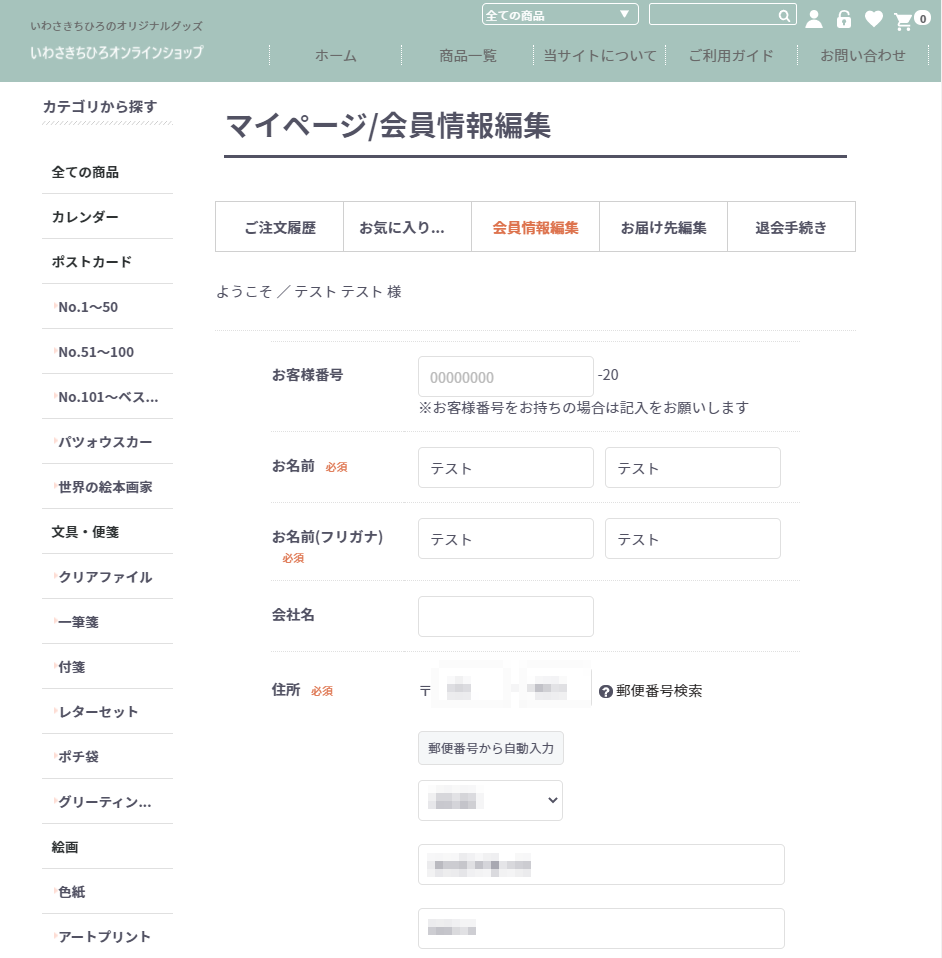This screenshot has width=942, height=958.
Task: Click the second お名前 field
Action: point(693,468)
